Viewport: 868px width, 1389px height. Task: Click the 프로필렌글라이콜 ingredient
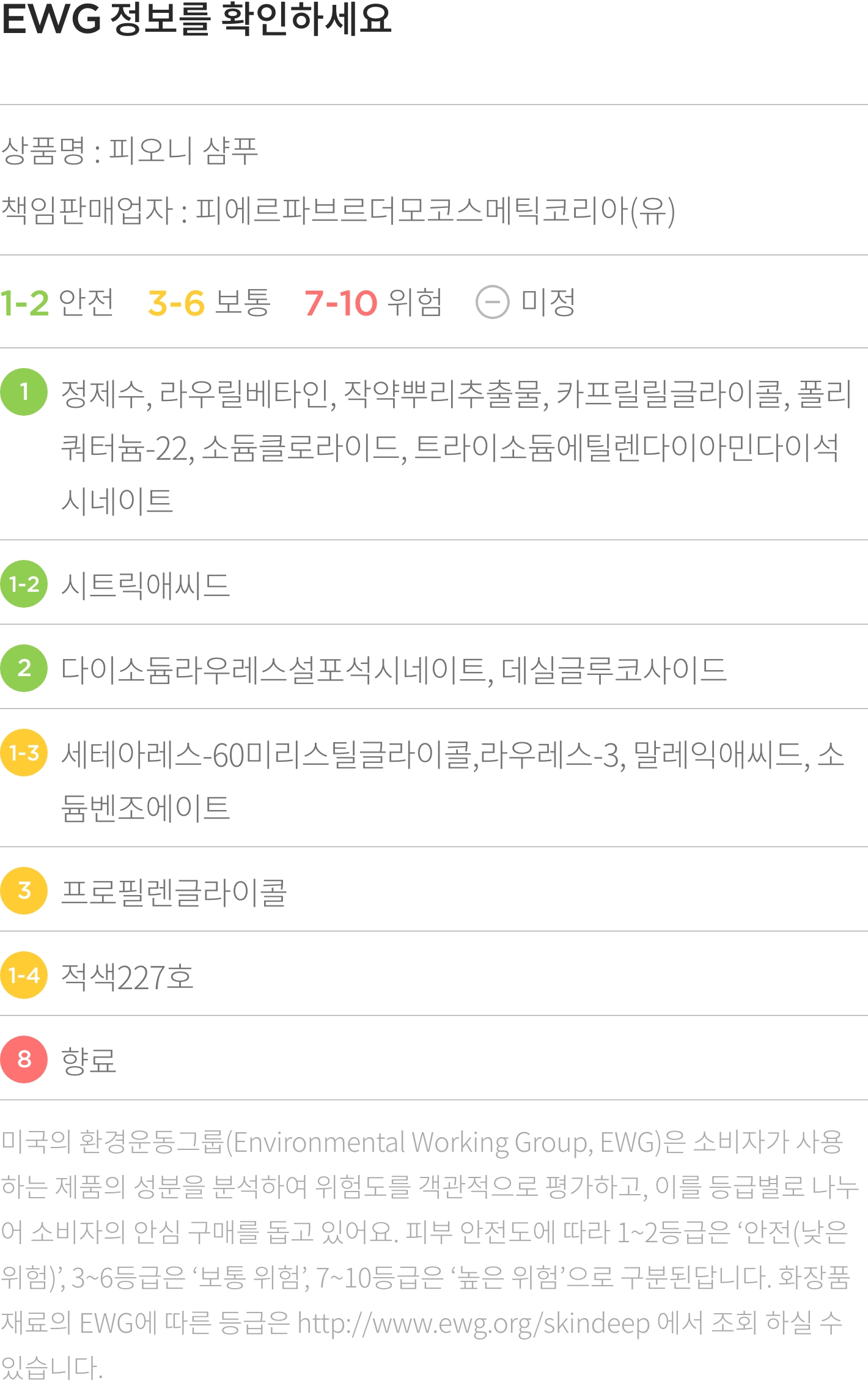coord(174,893)
